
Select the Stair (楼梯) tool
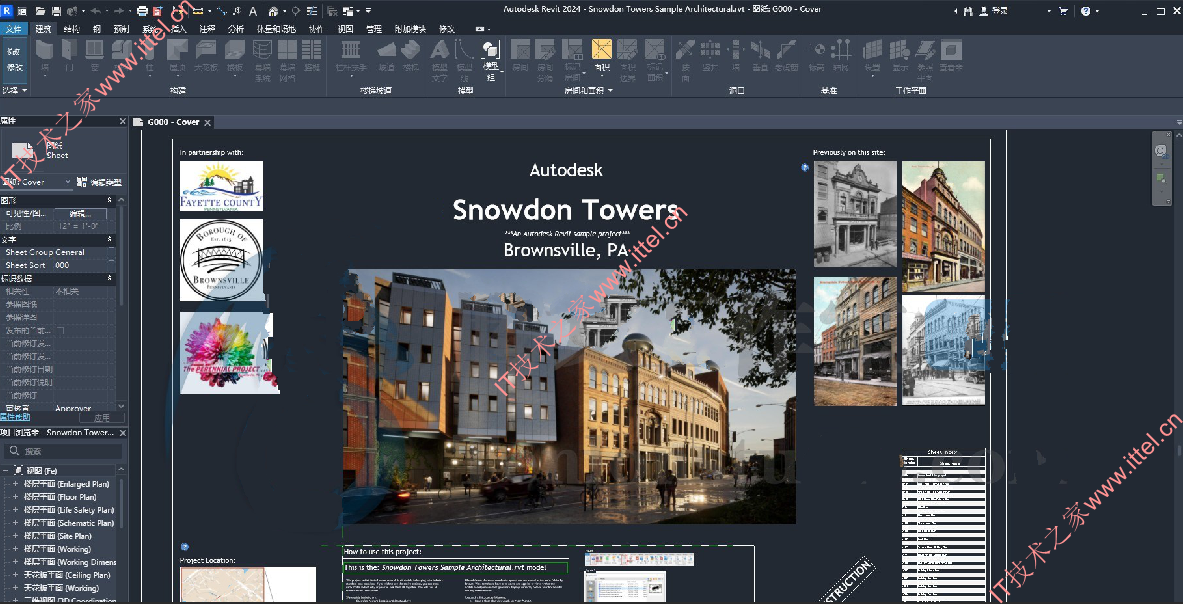pyautogui.click(x=410, y=57)
